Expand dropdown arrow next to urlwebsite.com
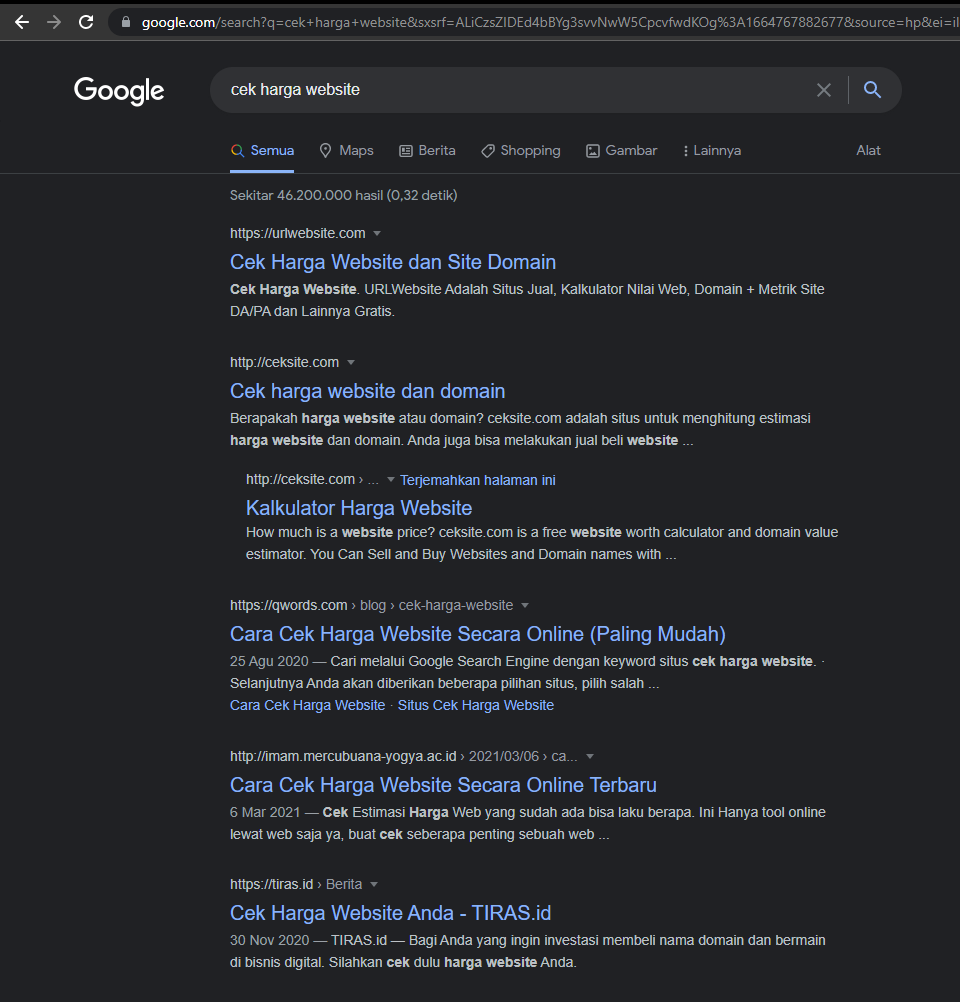This screenshot has width=960, height=1002. tap(377, 233)
